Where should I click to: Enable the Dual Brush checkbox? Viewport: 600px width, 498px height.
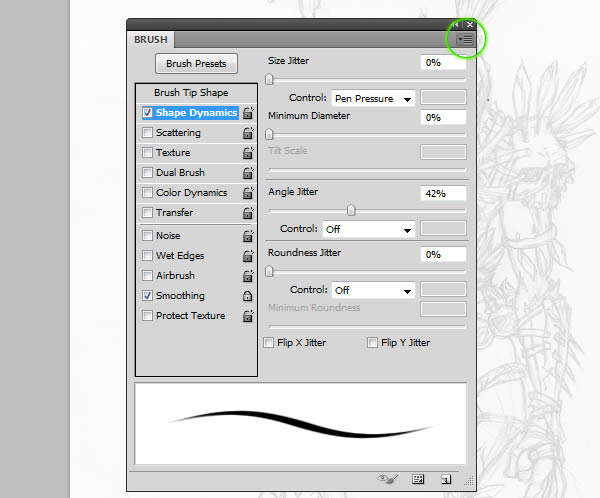147,172
